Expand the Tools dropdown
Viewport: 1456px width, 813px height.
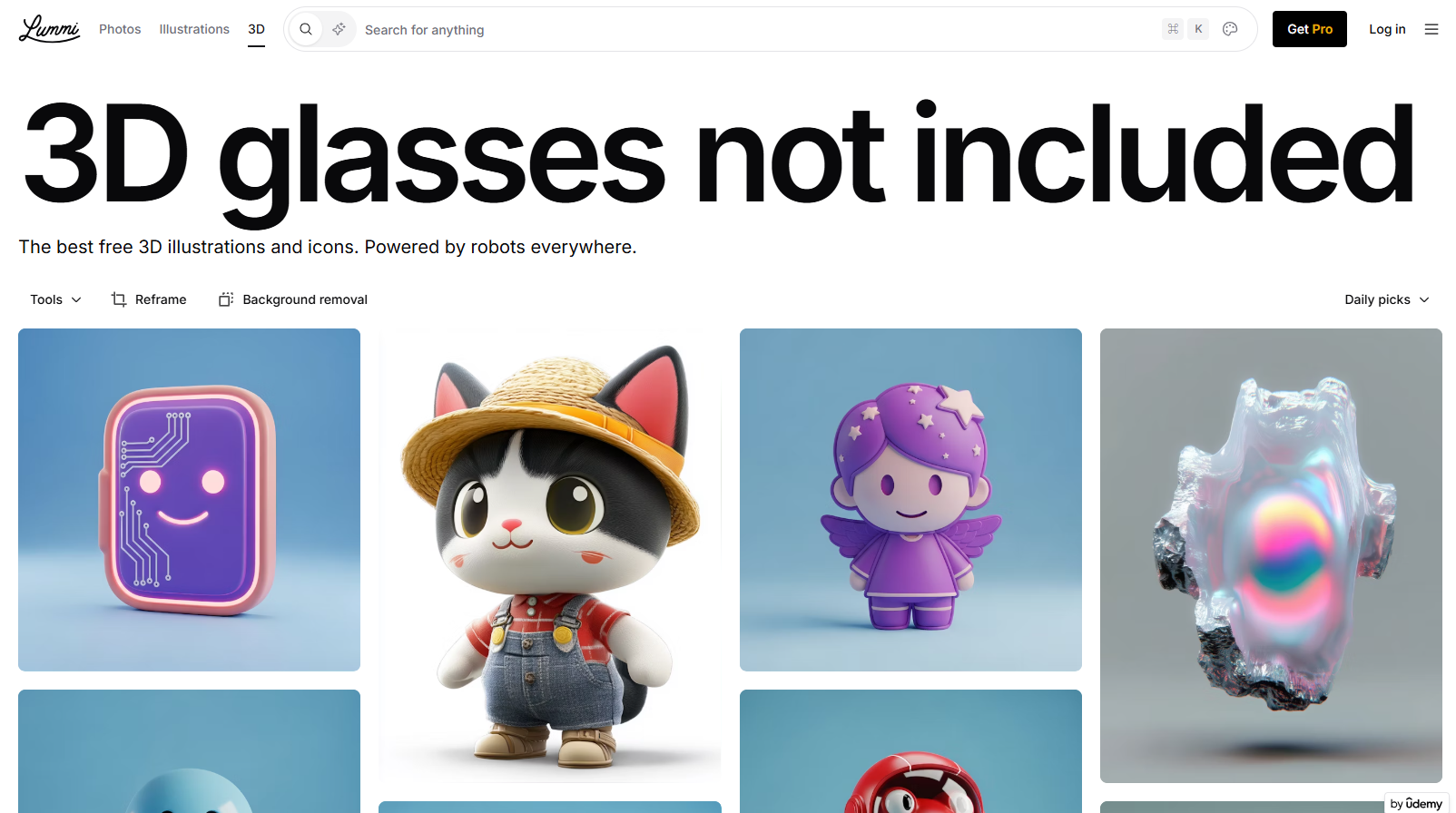(x=55, y=299)
